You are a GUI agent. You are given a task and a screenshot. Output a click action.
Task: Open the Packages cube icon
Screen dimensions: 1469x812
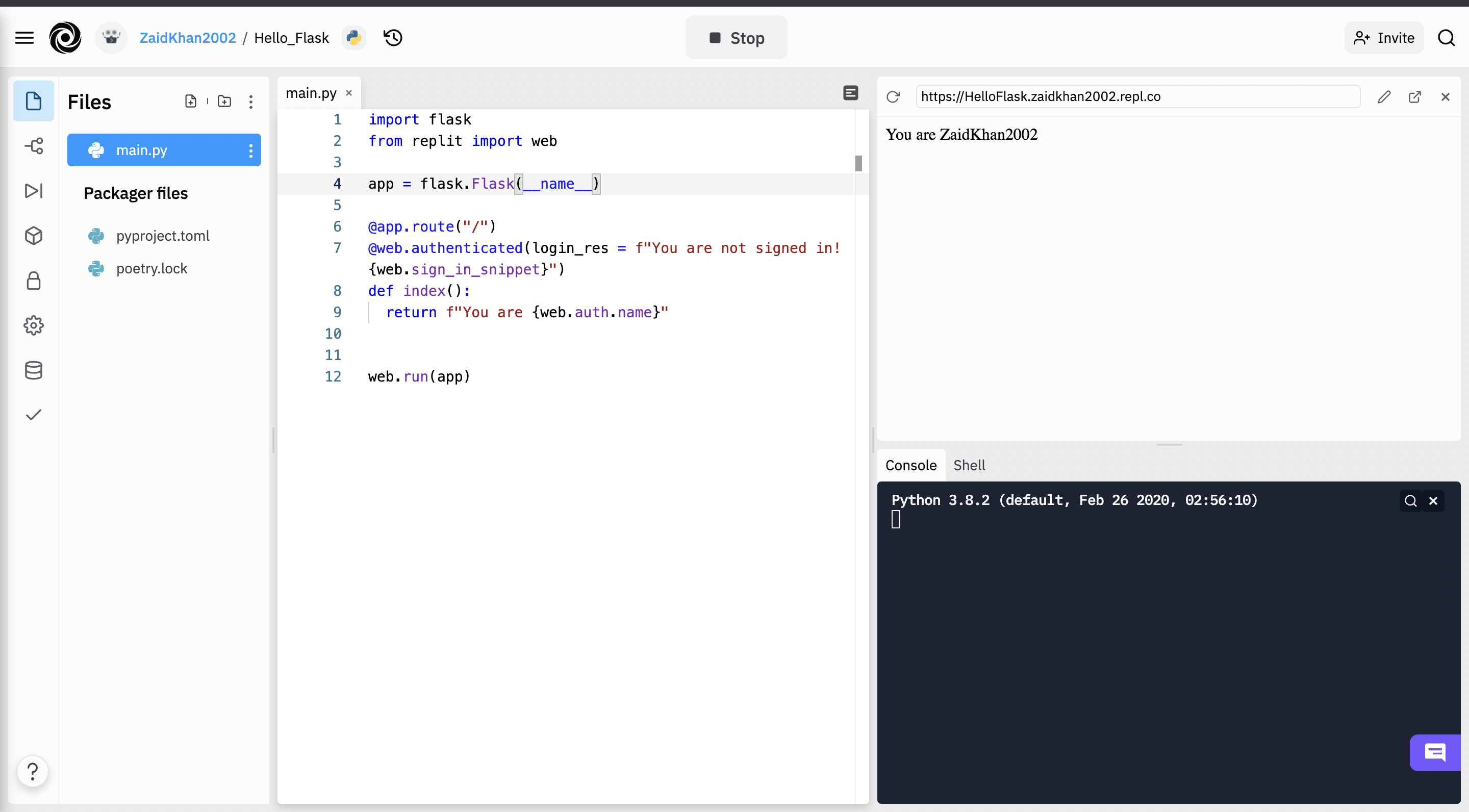[34, 236]
